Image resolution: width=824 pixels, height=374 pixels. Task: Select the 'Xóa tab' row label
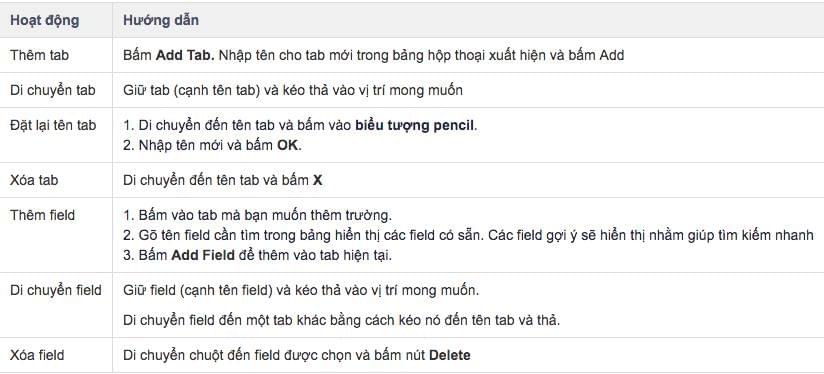click(34, 180)
